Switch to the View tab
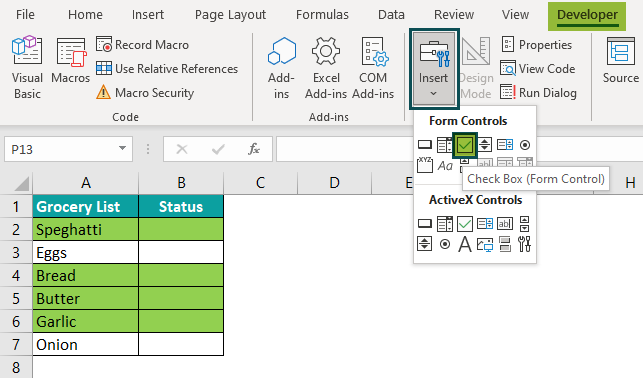The image size is (643, 378). 515,15
